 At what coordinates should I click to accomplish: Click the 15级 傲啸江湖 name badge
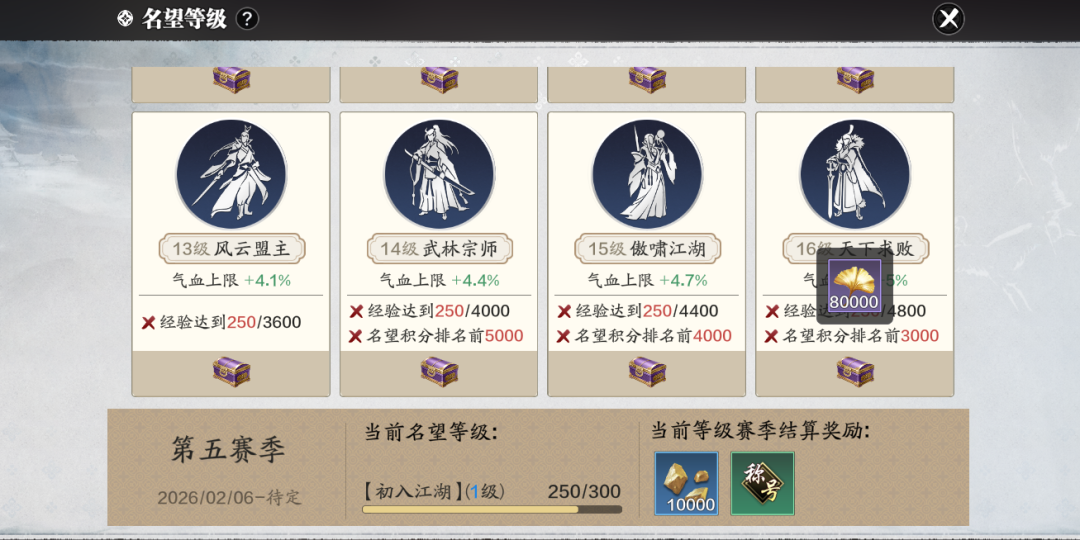pyautogui.click(x=647, y=249)
